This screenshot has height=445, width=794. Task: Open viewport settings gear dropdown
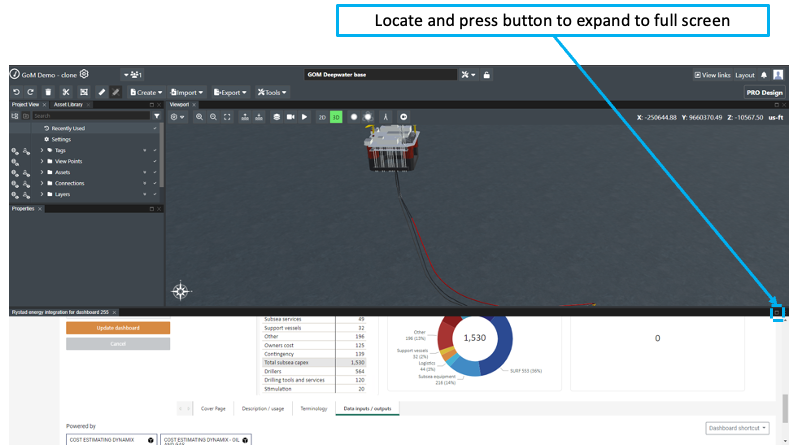tap(177, 117)
